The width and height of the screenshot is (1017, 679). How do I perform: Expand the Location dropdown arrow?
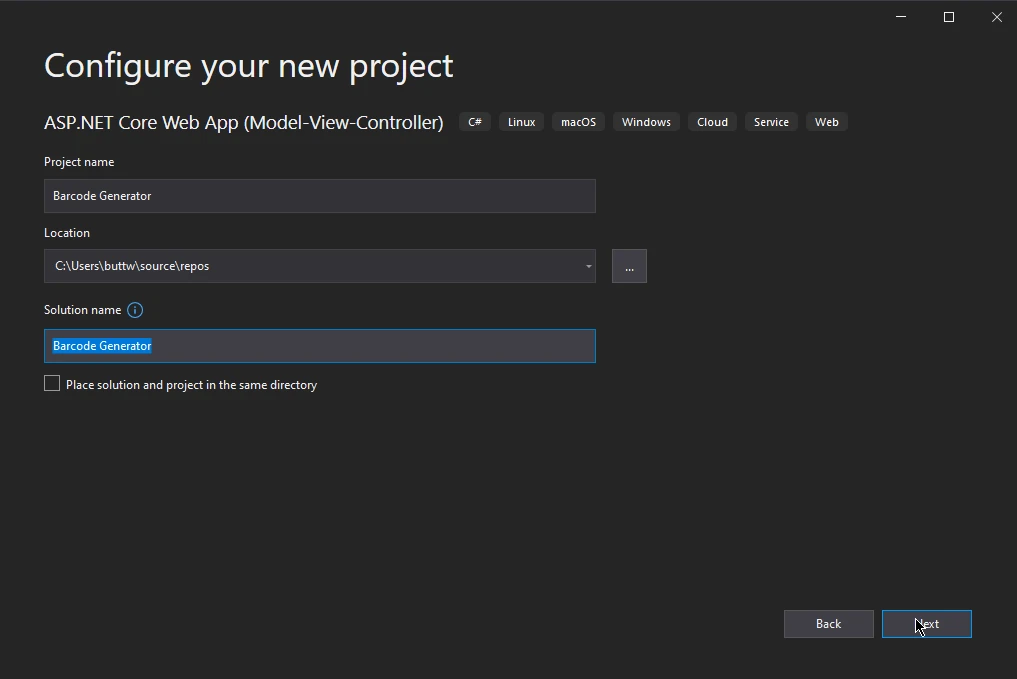588,266
